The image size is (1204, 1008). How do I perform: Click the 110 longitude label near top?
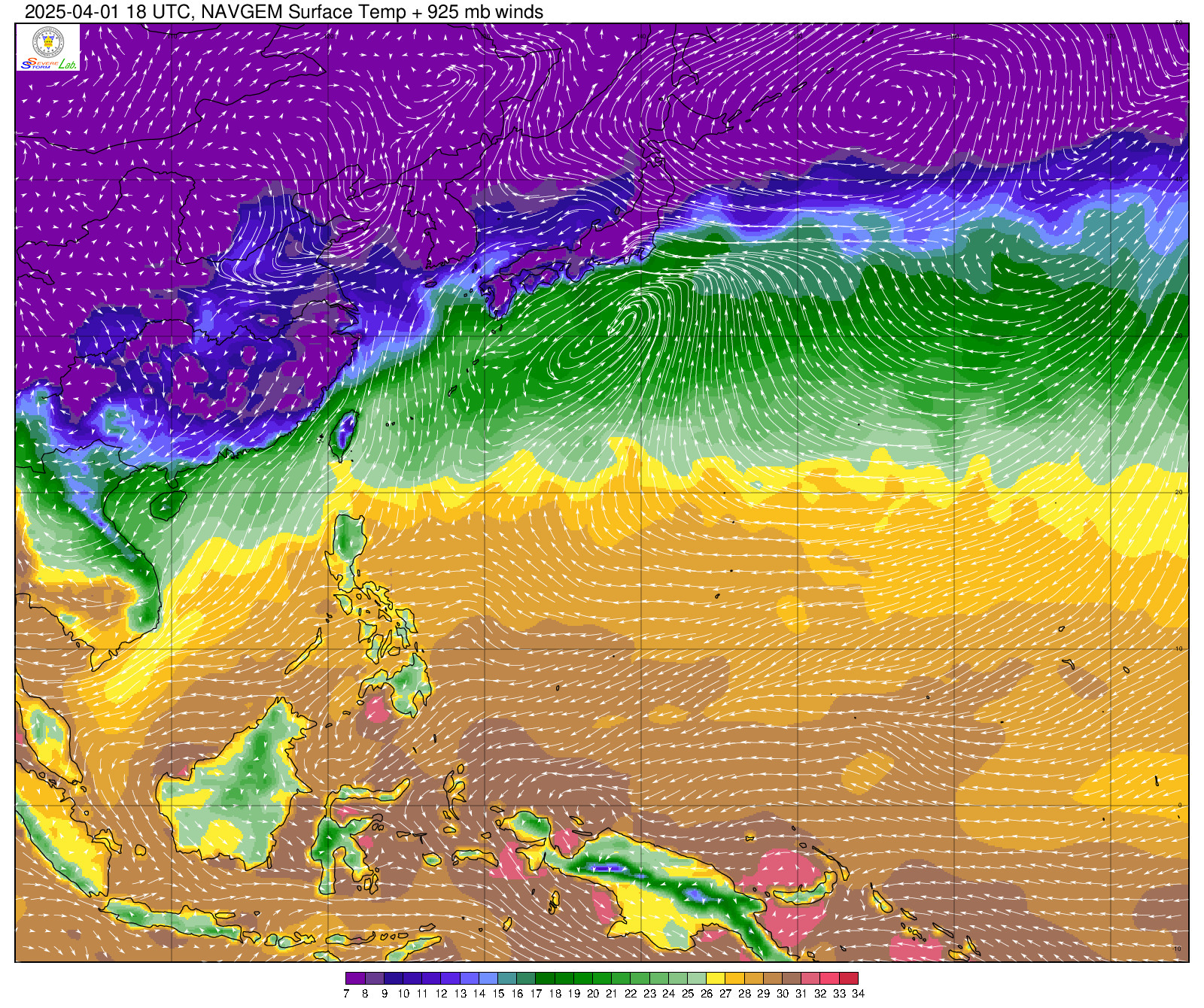point(172,35)
